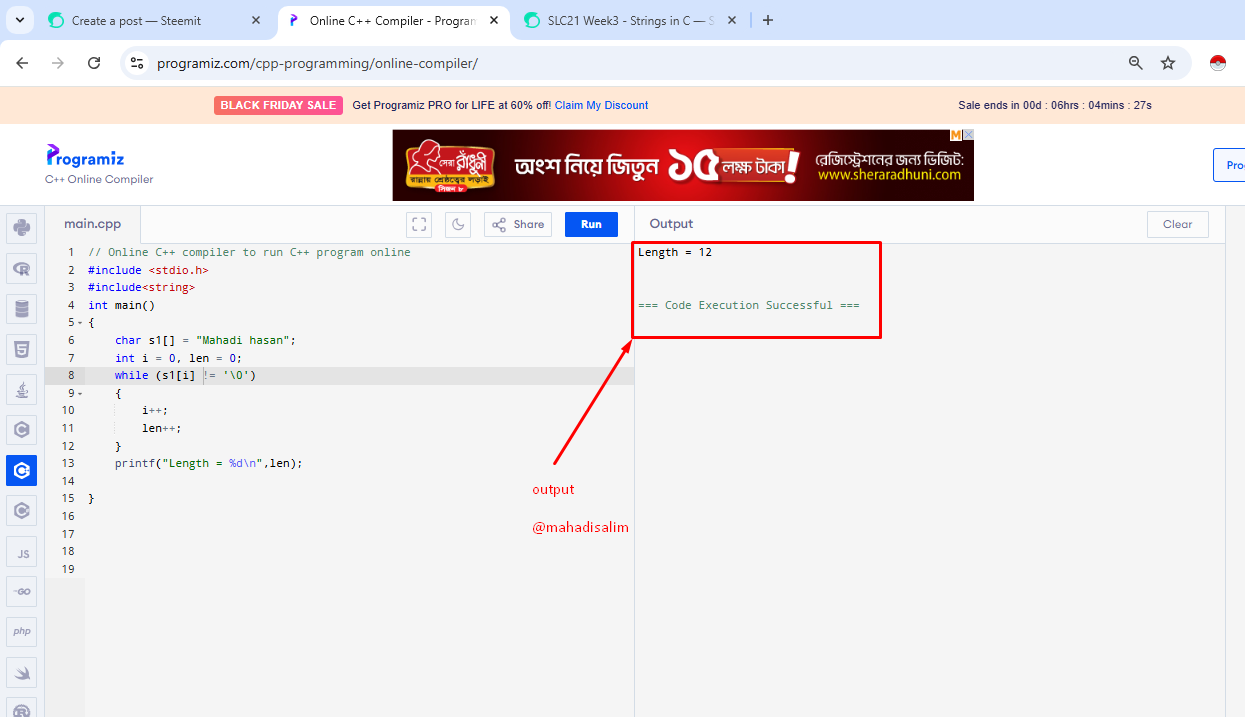
Task: Switch to the R language compiler icon
Action: pos(21,268)
